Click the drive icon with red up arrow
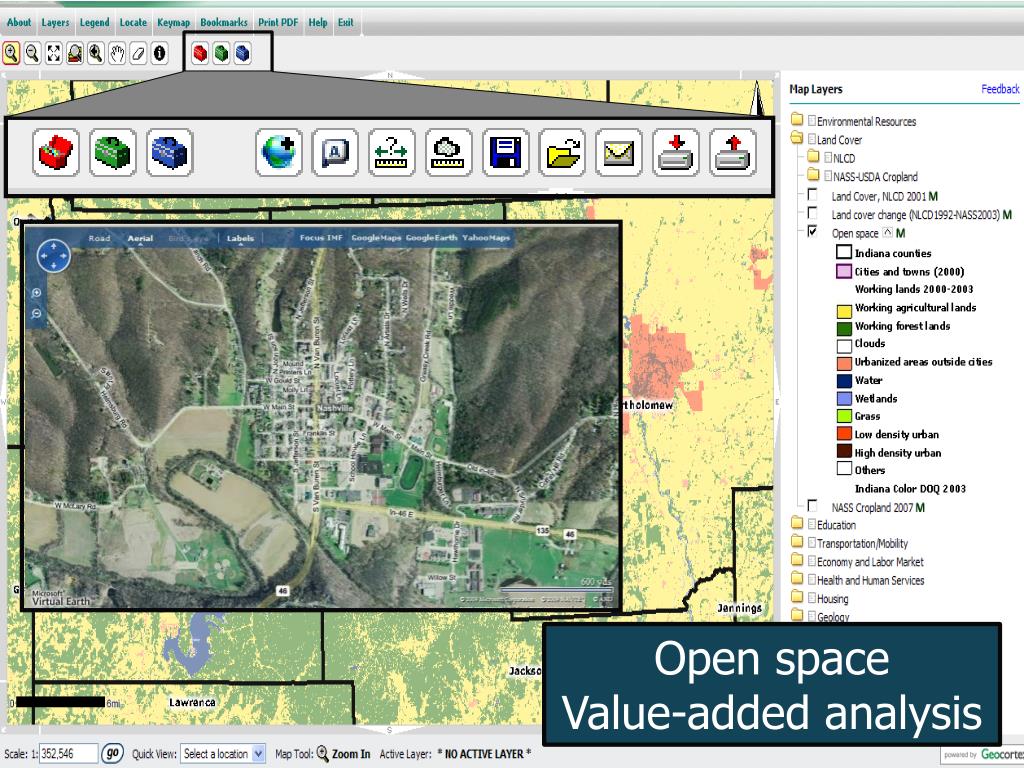Image resolution: width=1024 pixels, height=768 pixels. coord(733,153)
